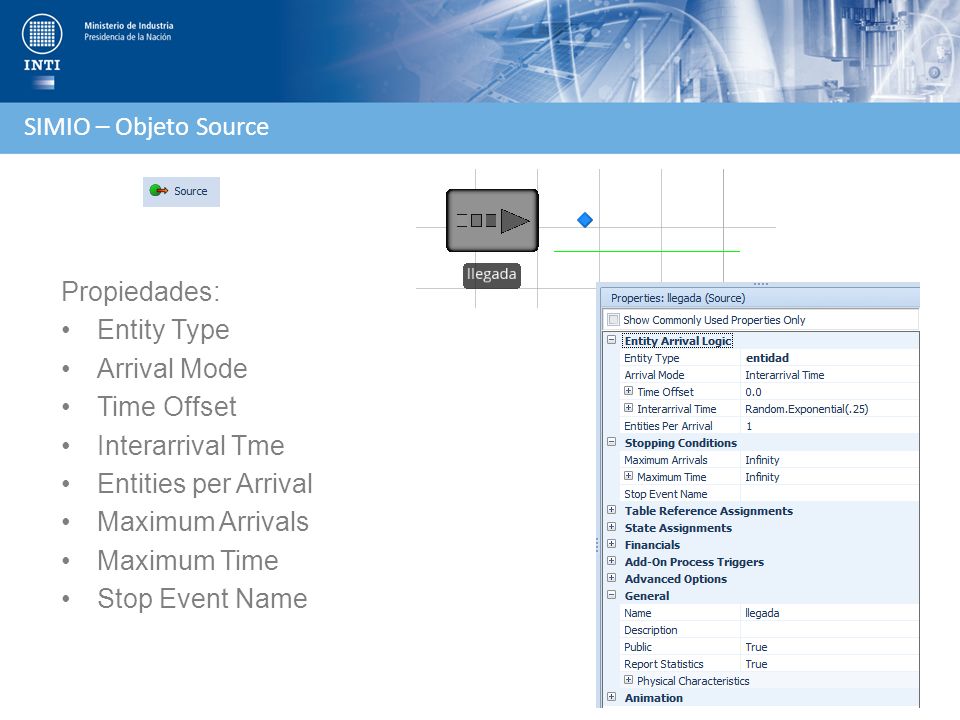Screen dimensions: 960x720
Task: Expand the Maximum Time property
Action: [x=628, y=476]
